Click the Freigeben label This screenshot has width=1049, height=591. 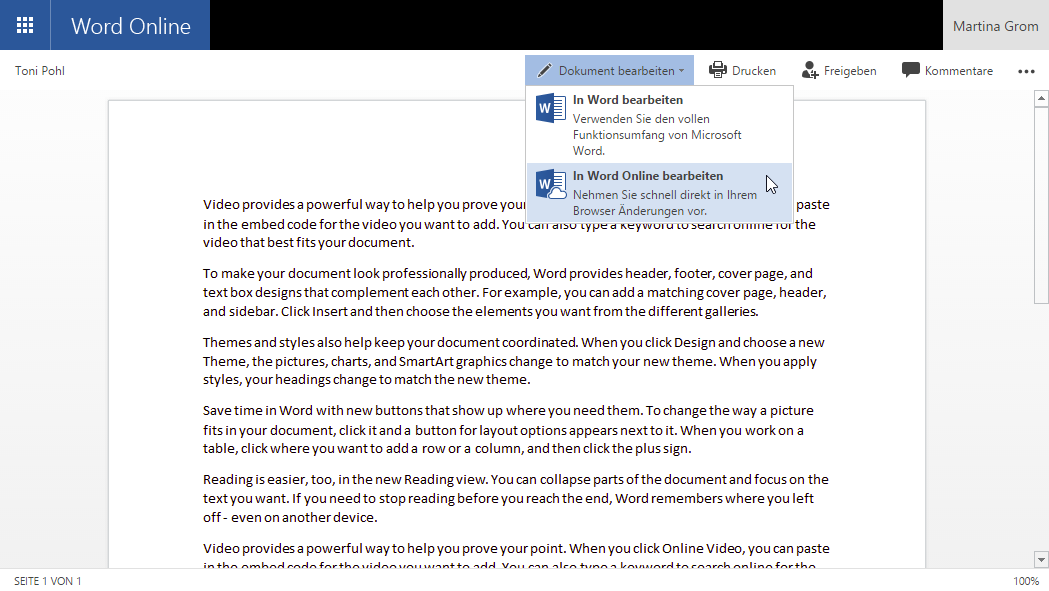pos(850,71)
